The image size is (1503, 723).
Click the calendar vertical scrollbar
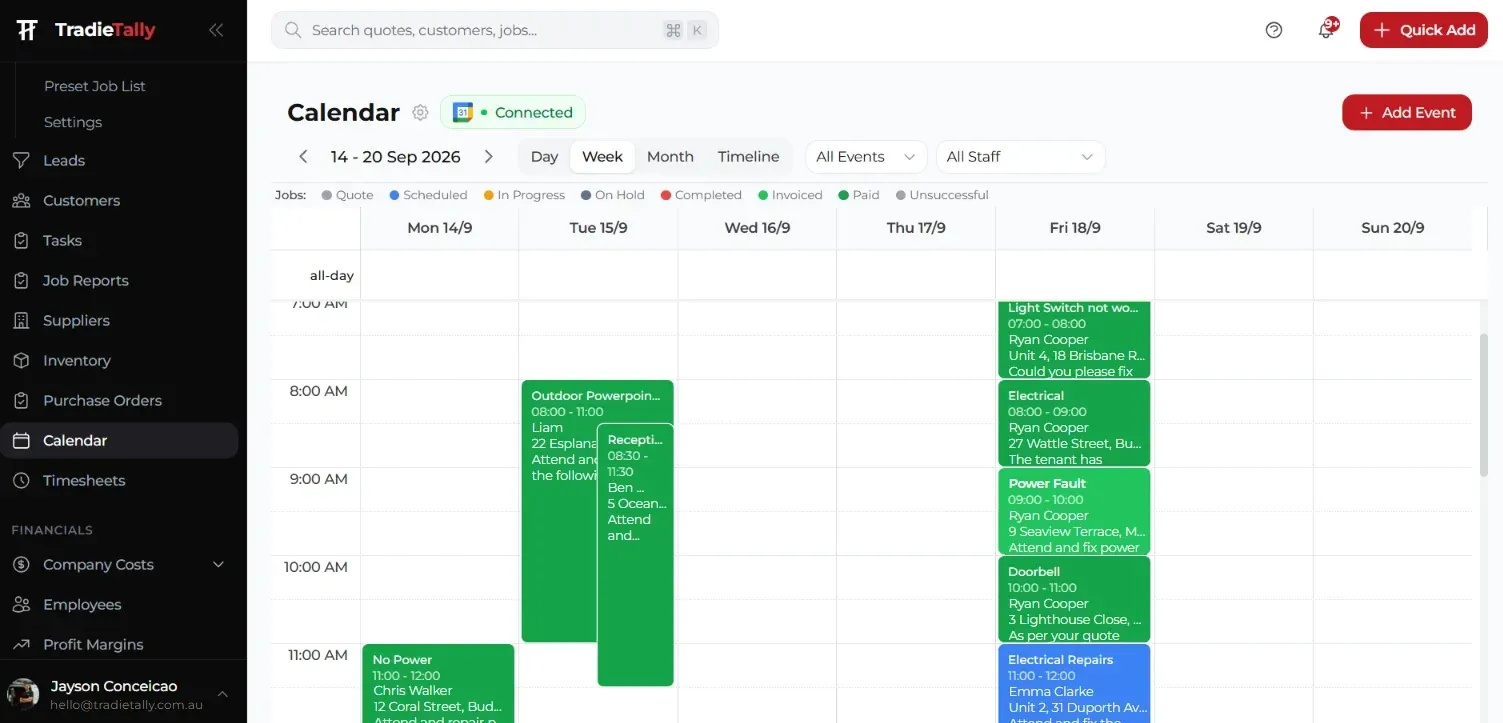(1484, 405)
